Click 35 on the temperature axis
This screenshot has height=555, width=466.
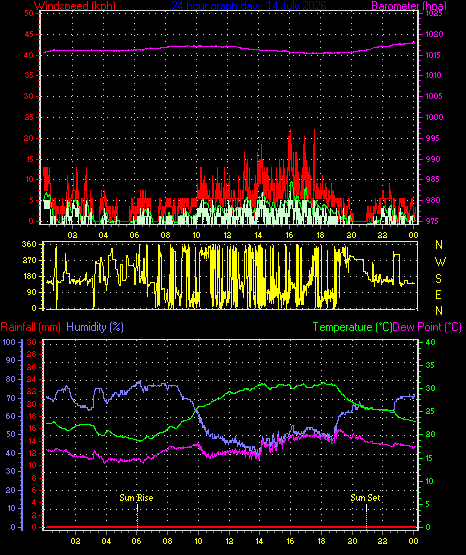click(429, 365)
